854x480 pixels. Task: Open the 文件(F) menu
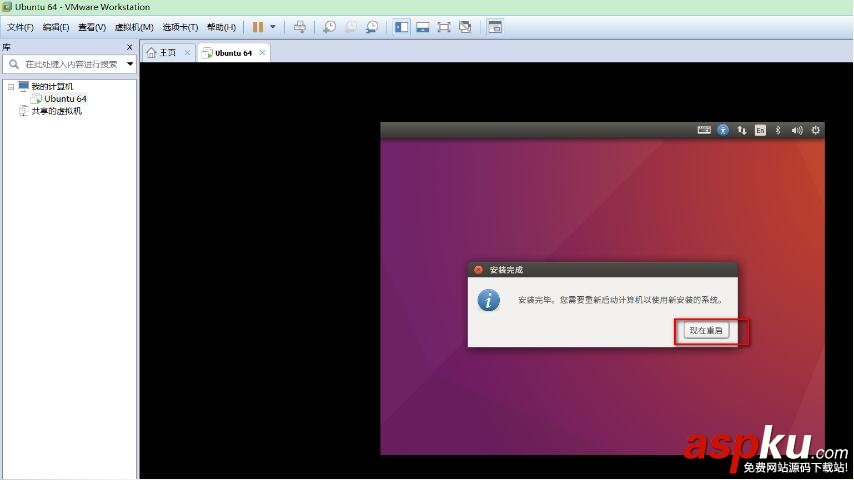[x=20, y=27]
